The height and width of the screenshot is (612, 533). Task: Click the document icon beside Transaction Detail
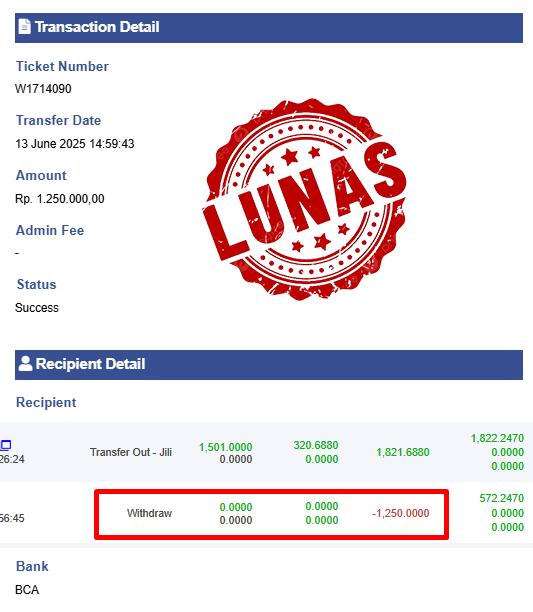[x=24, y=27]
